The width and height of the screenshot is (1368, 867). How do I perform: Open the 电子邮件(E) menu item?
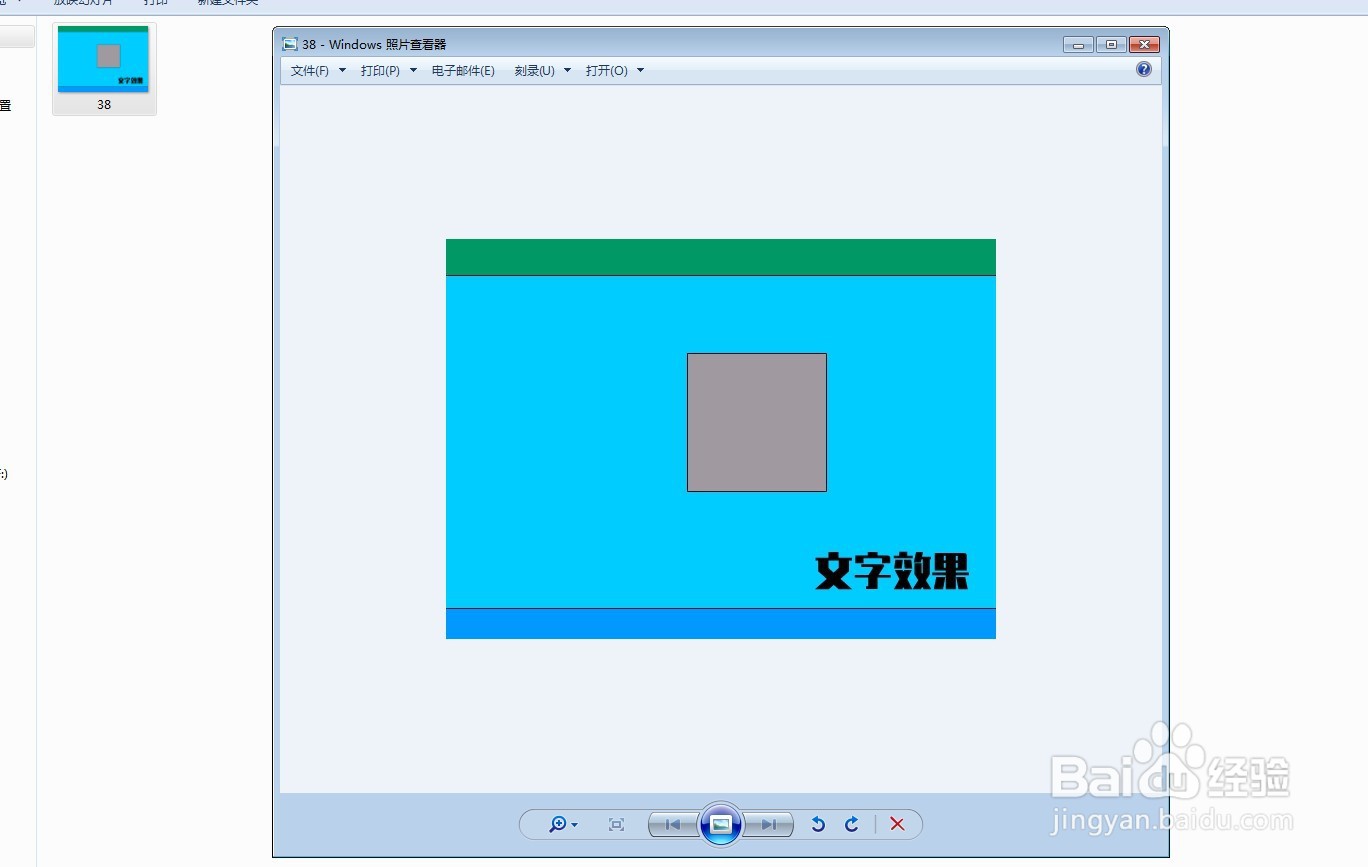(x=463, y=71)
